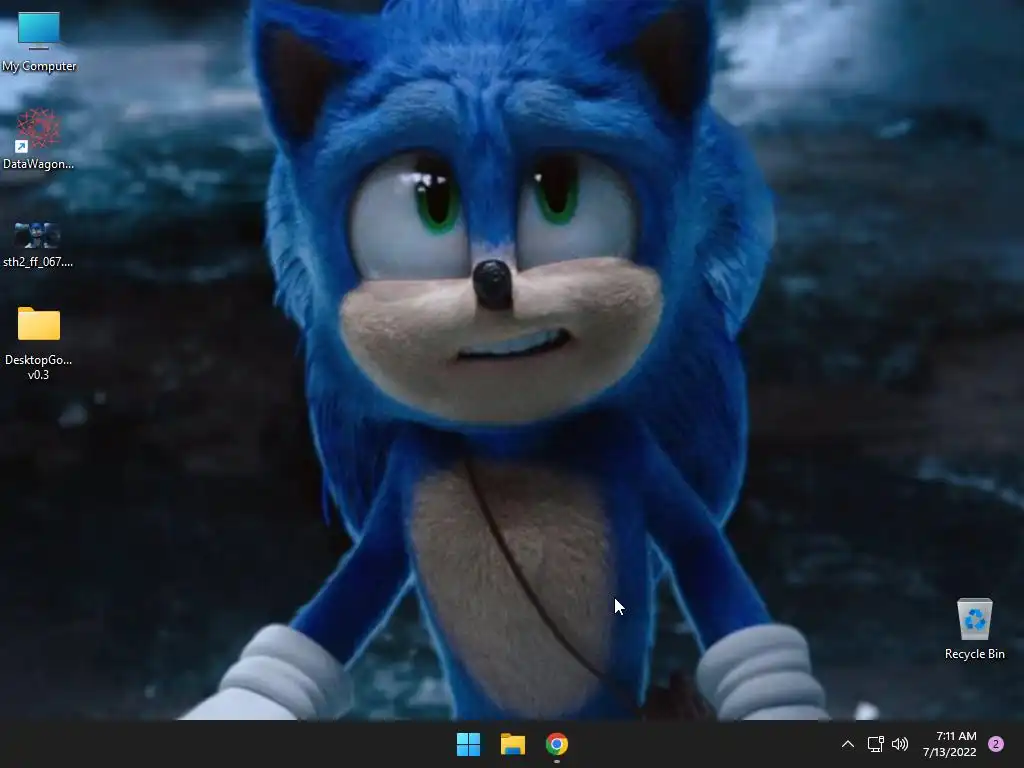Screen dimensions: 1024x768
Task: Show hidden system tray icons
Action: (848, 744)
